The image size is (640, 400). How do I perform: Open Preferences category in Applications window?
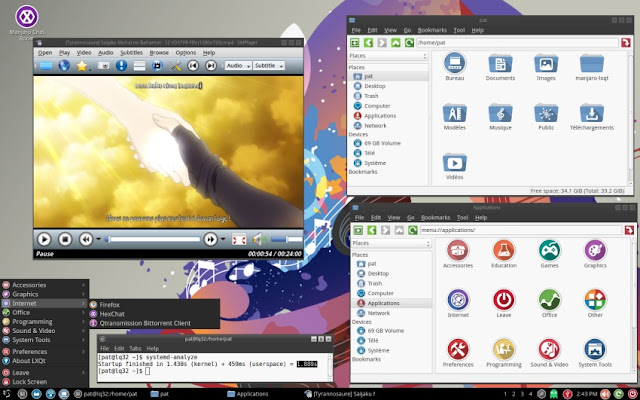point(458,353)
